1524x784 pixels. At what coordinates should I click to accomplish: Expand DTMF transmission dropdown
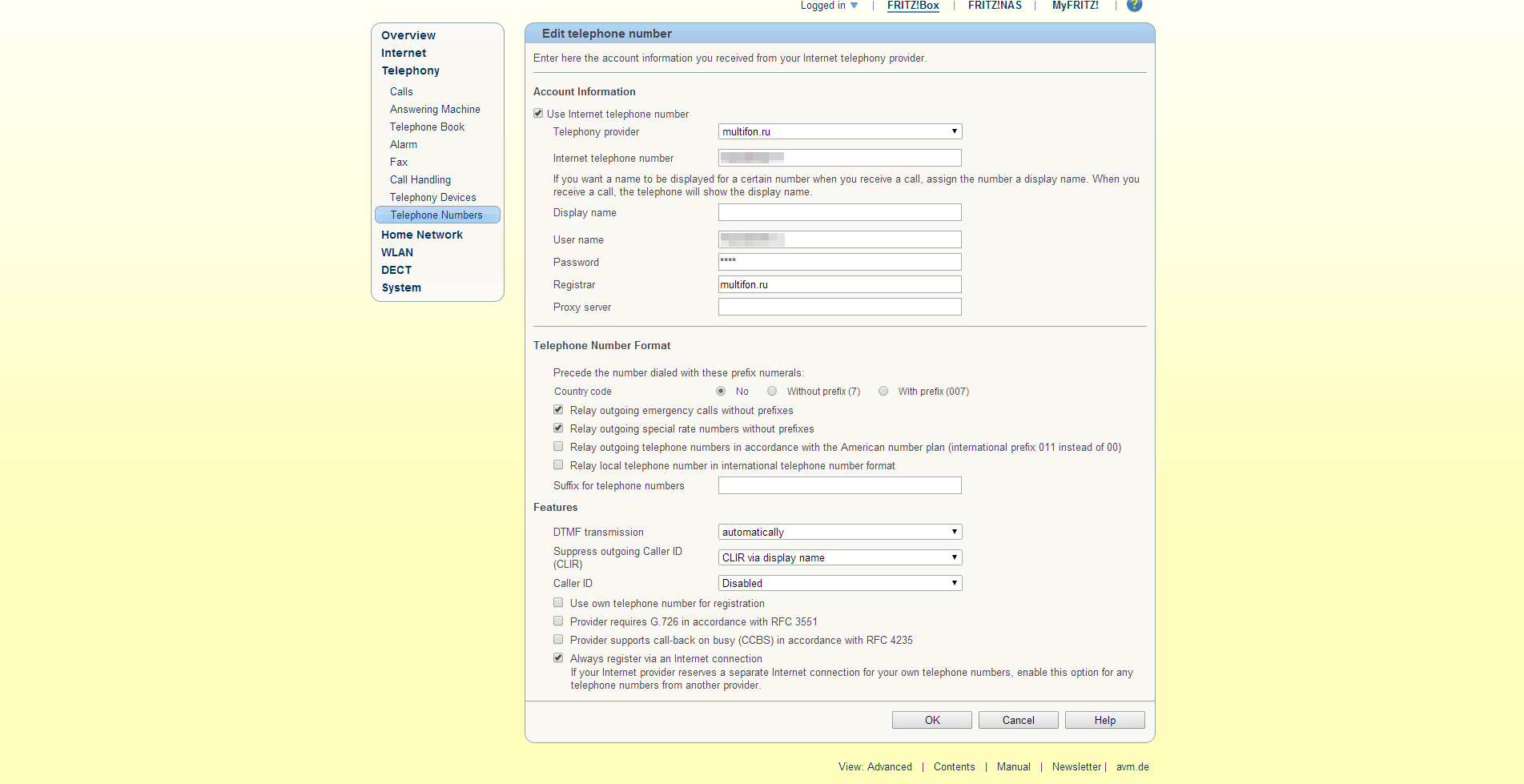coord(839,532)
